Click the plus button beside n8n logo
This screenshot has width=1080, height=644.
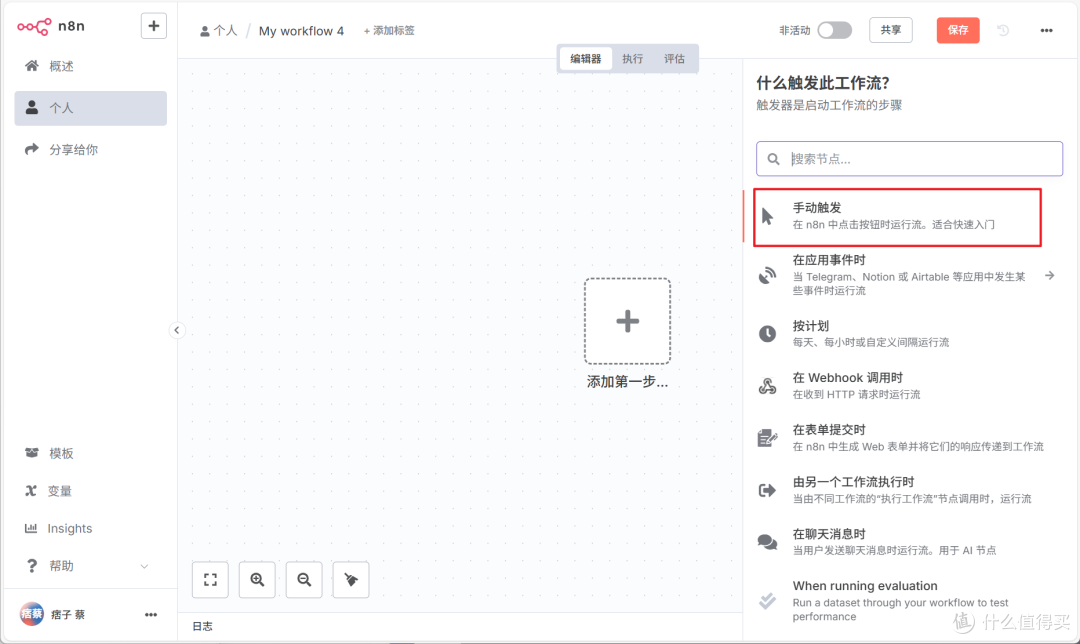click(154, 26)
